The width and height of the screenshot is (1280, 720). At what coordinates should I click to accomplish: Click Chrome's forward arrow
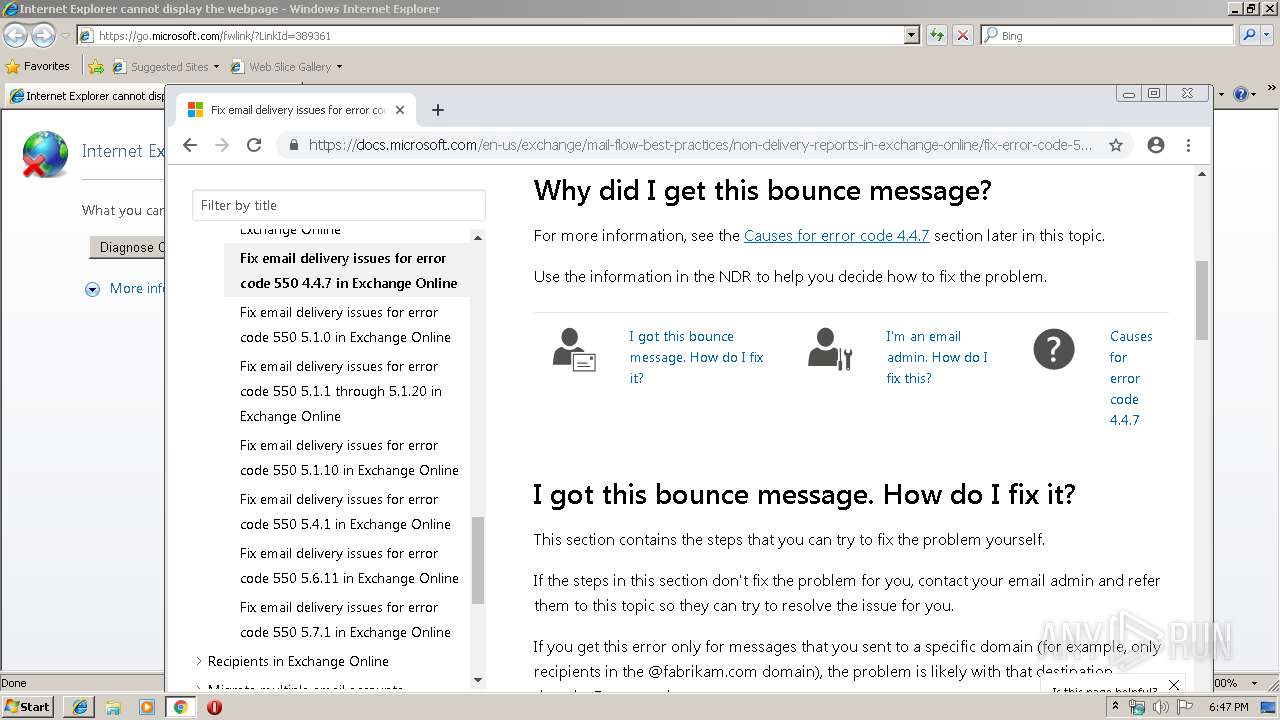click(222, 145)
